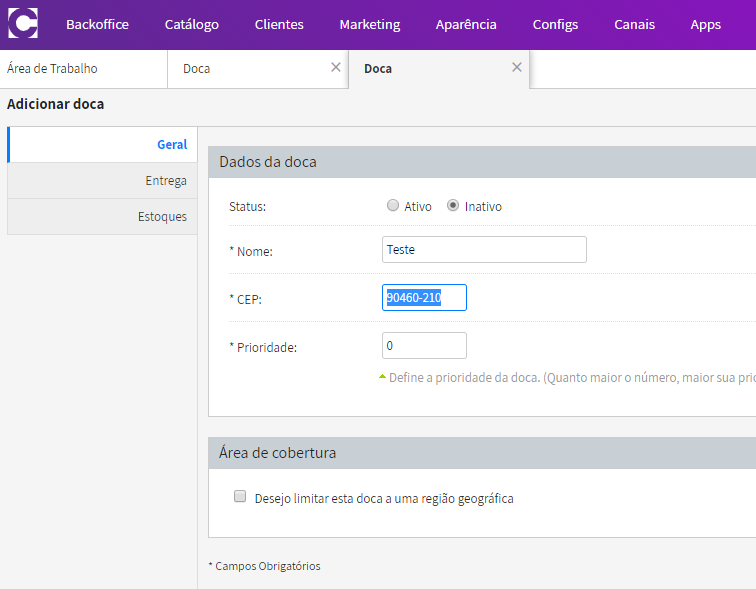756x589 pixels.
Task: Focus the CEP input field
Action: coord(424,297)
